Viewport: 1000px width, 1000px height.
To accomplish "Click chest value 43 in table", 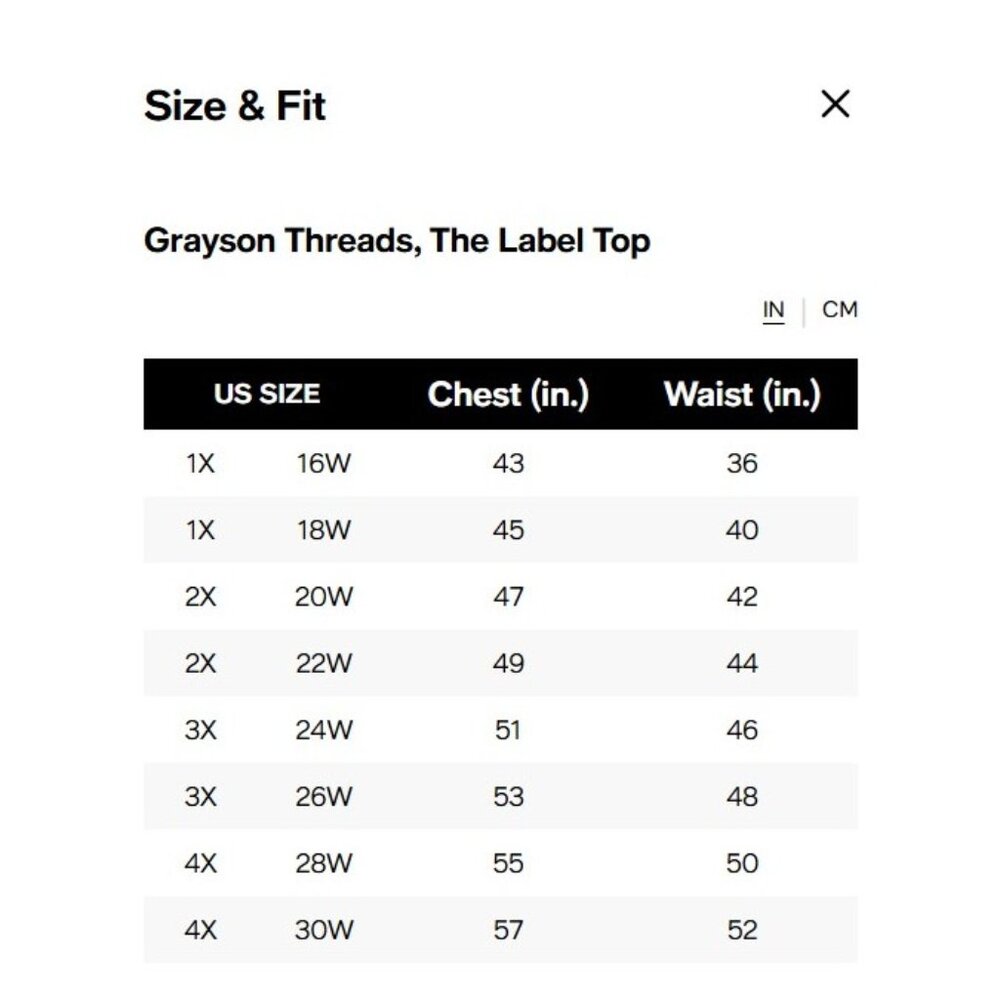I will pyautogui.click(x=508, y=464).
